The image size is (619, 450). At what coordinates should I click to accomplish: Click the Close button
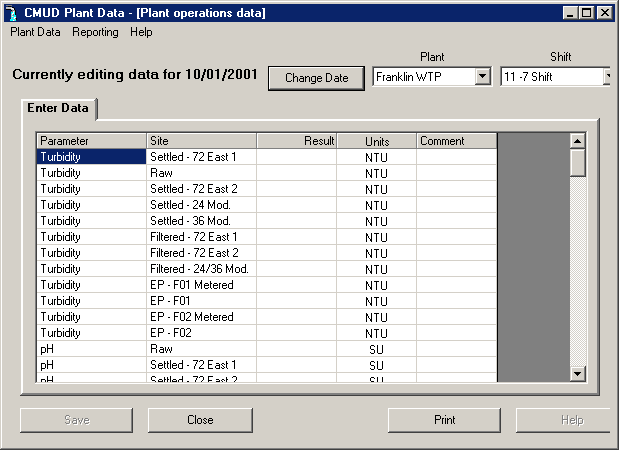pos(200,420)
